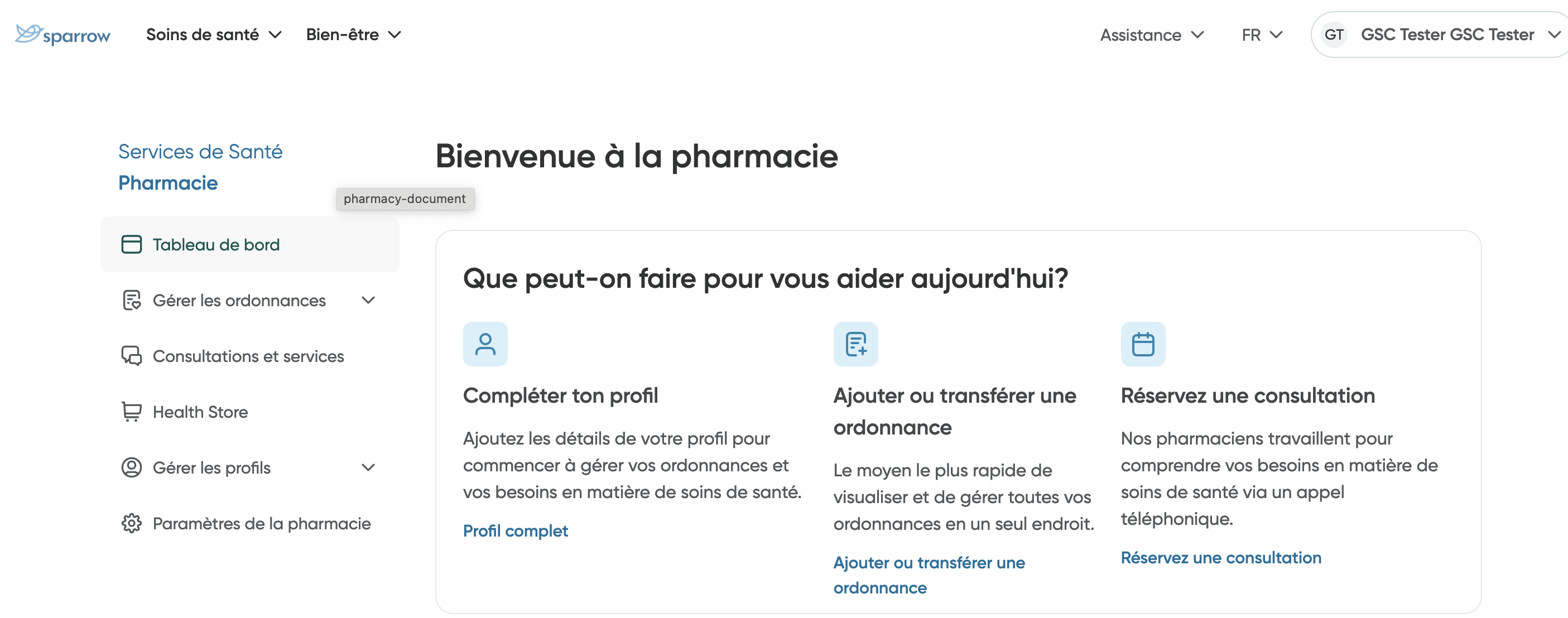This screenshot has width=1568, height=618.
Task: Click the calendar icon for consultations
Action: 1143,344
